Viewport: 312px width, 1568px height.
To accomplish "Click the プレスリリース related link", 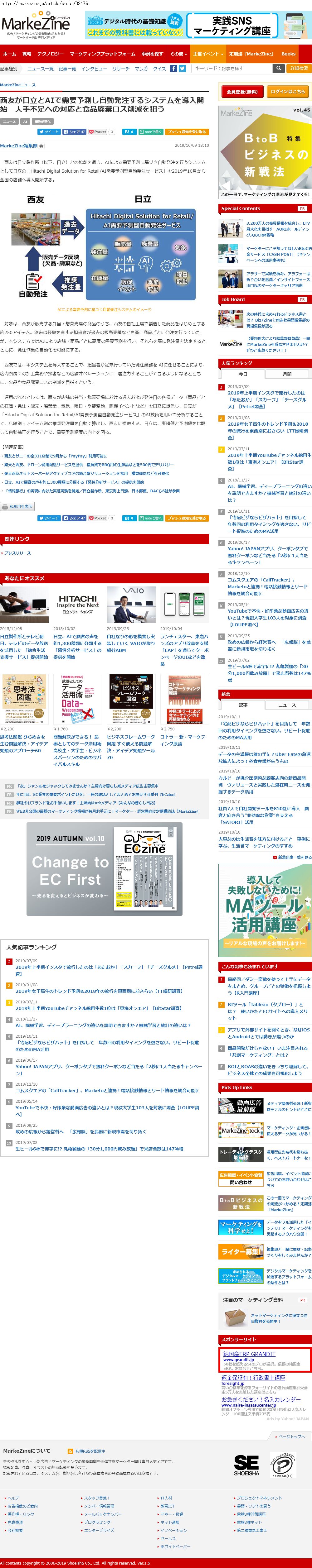I will tap(17, 553).
